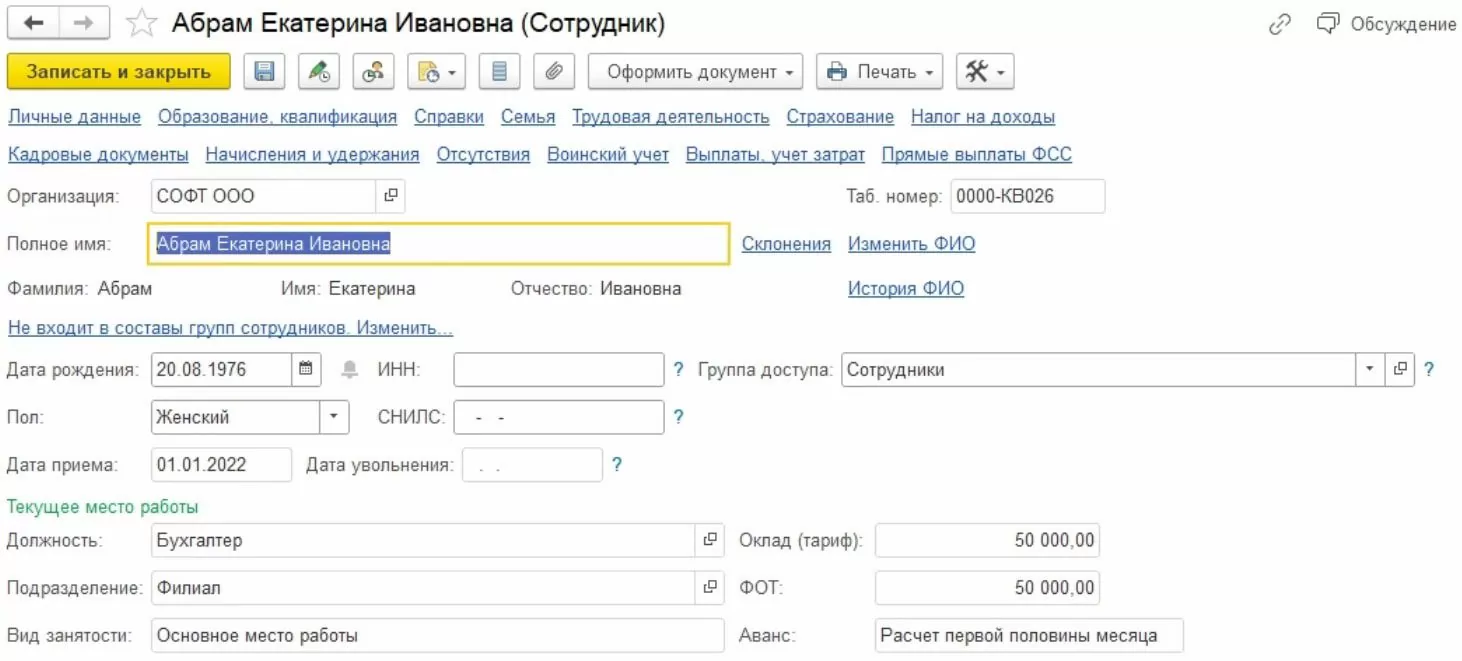The image size is (1462, 661).
Task: Add this employee to favorites with the star
Action: [x=141, y=23]
